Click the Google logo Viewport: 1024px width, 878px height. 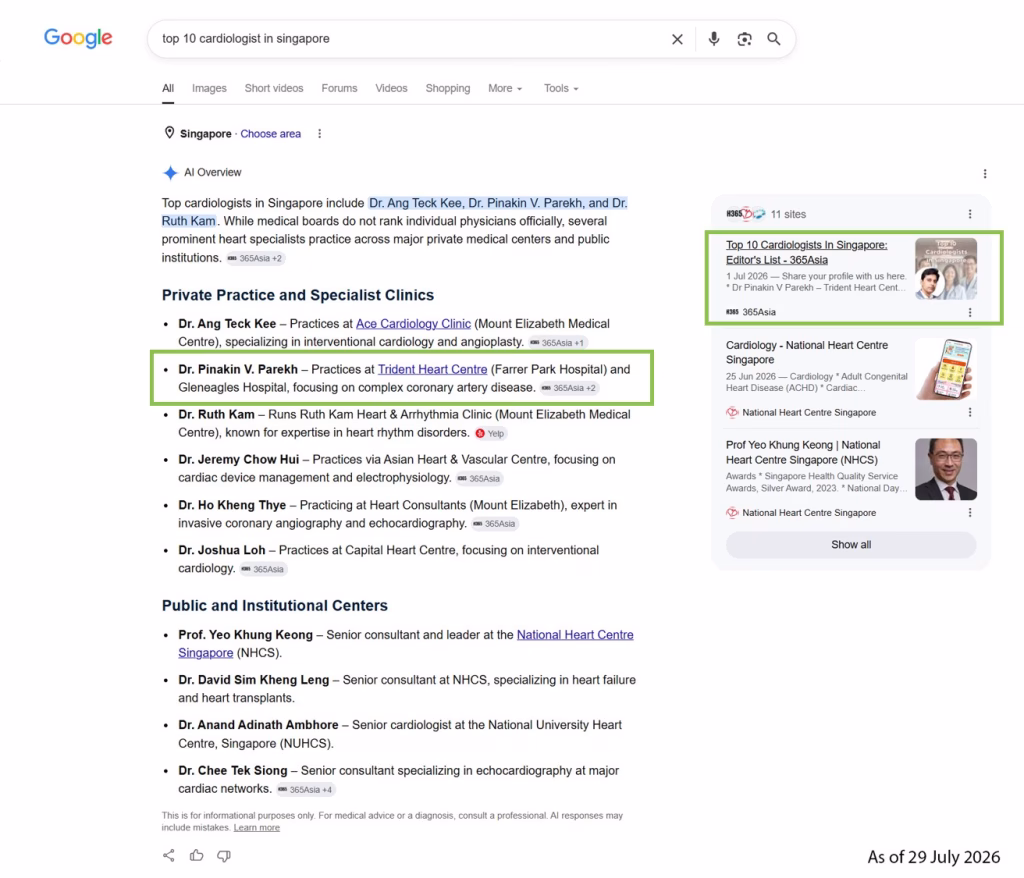click(78, 38)
